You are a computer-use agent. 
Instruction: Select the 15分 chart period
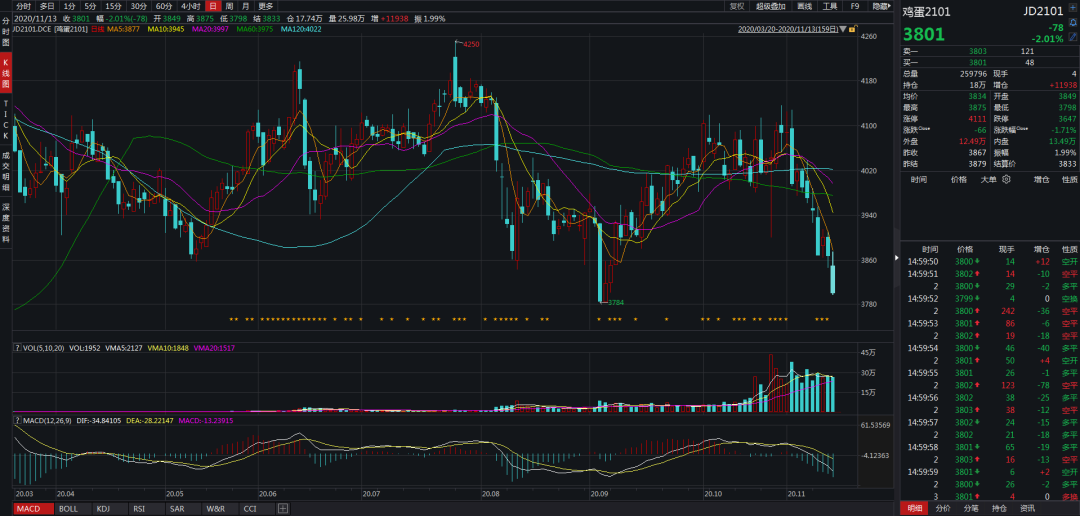tap(113, 6)
